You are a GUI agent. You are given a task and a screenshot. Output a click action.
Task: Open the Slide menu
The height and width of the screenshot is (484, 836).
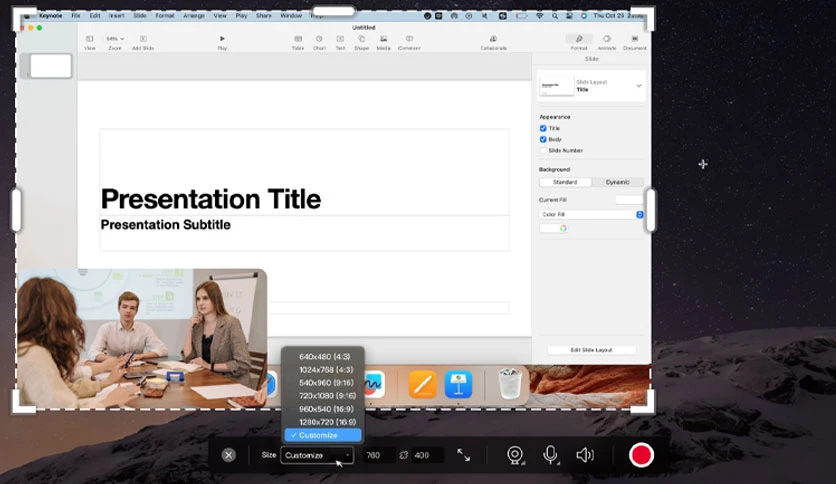click(140, 15)
